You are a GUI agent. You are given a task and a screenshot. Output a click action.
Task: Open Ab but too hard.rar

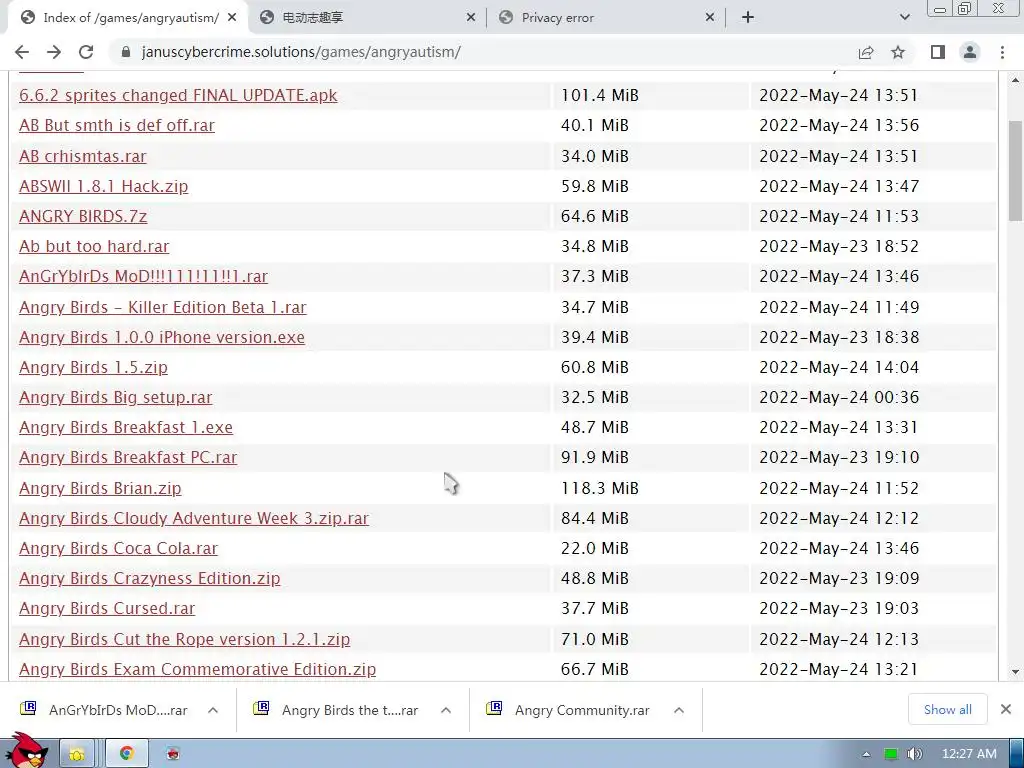point(94,246)
